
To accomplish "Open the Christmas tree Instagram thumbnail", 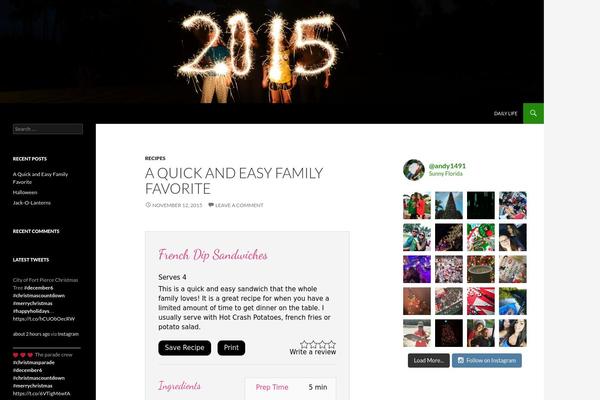I will tap(448, 205).
